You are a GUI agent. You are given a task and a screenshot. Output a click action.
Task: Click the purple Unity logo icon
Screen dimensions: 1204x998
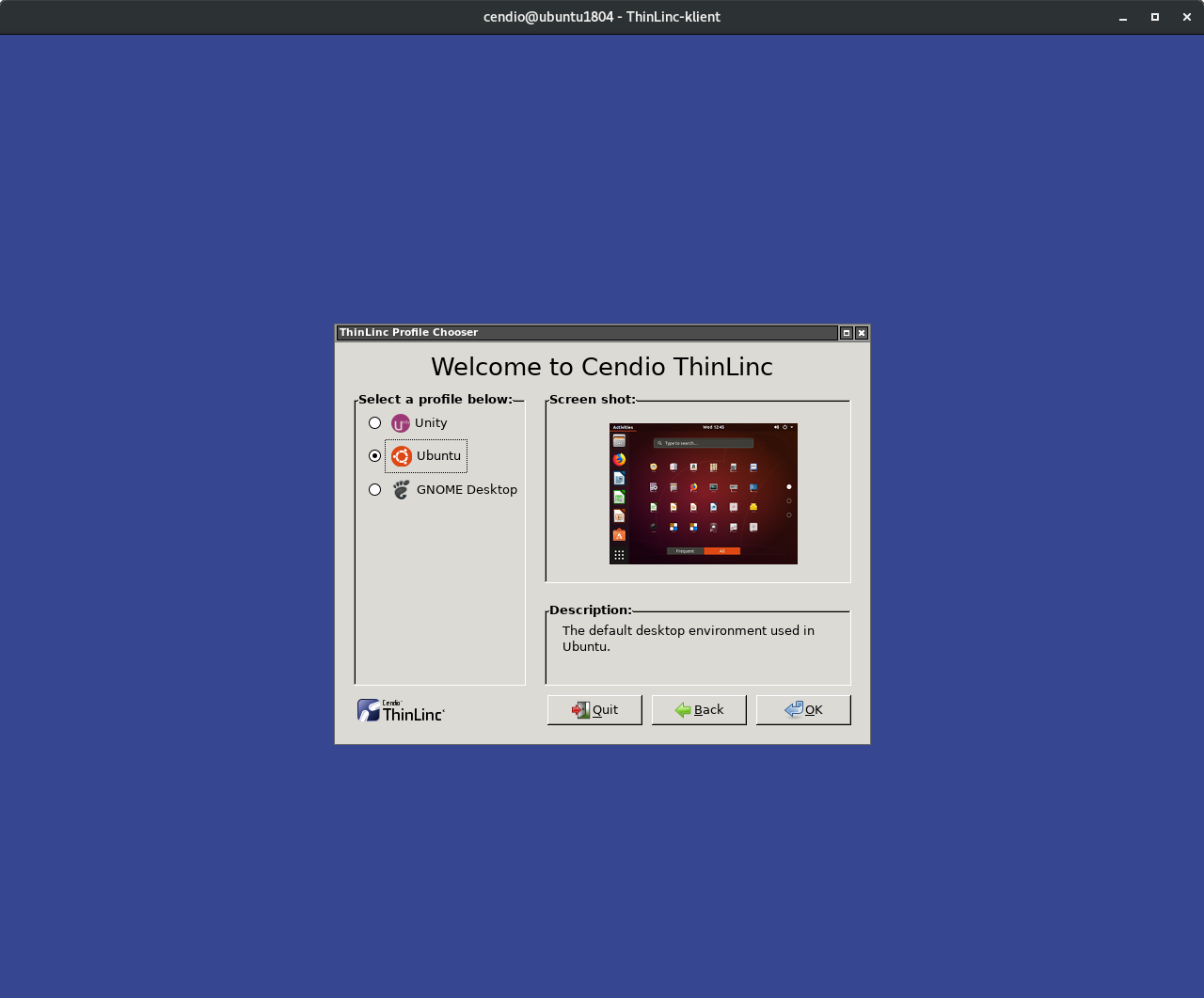(x=401, y=423)
